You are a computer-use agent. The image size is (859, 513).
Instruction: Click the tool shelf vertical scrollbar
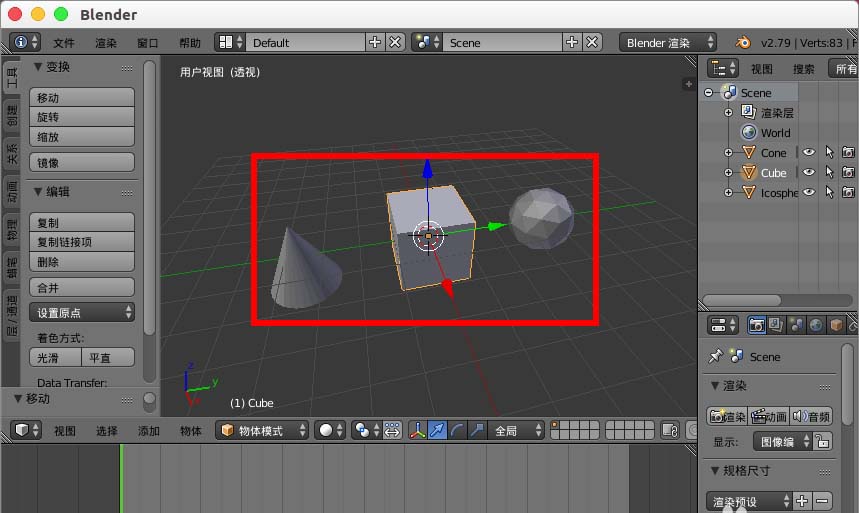149,197
